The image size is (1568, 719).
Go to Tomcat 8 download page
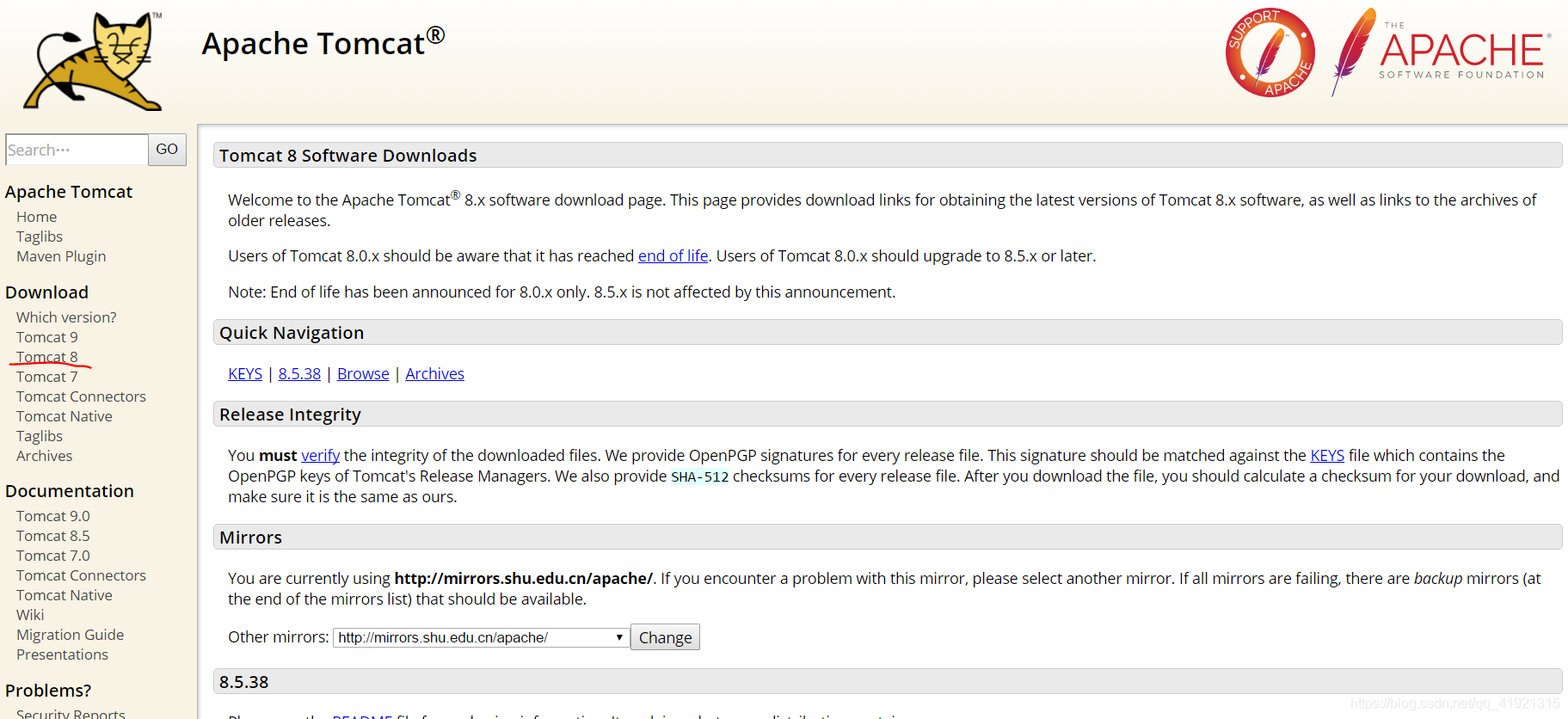pyautogui.click(x=47, y=357)
